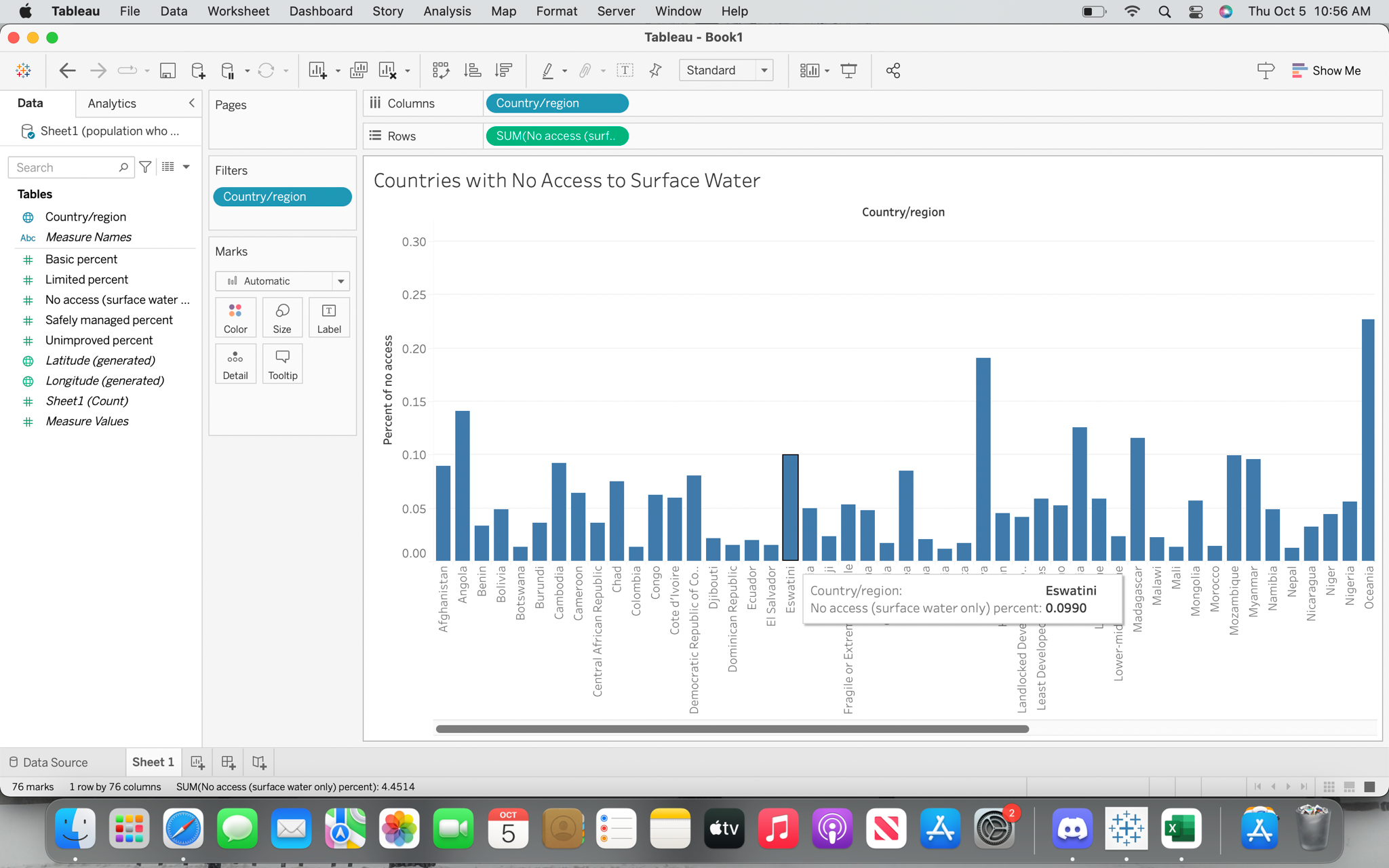Select the Sheet 1 tab
This screenshot has height=868, width=1389.
[153, 762]
